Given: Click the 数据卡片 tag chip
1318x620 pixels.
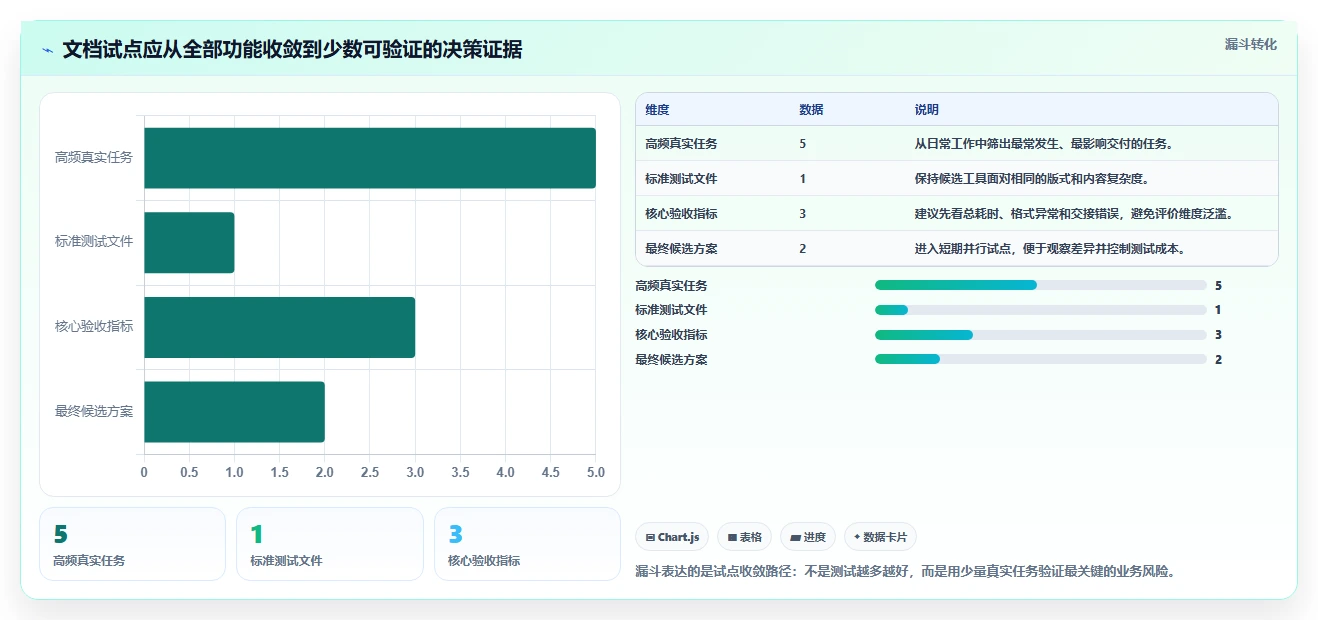Looking at the screenshot, I should pos(880,537).
